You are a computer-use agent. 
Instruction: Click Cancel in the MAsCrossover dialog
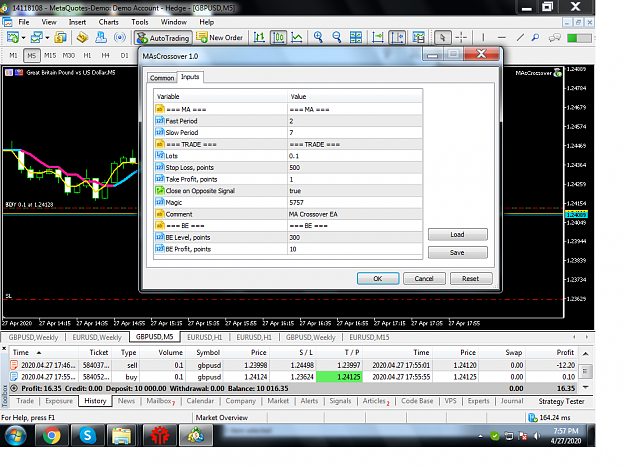[424, 279]
